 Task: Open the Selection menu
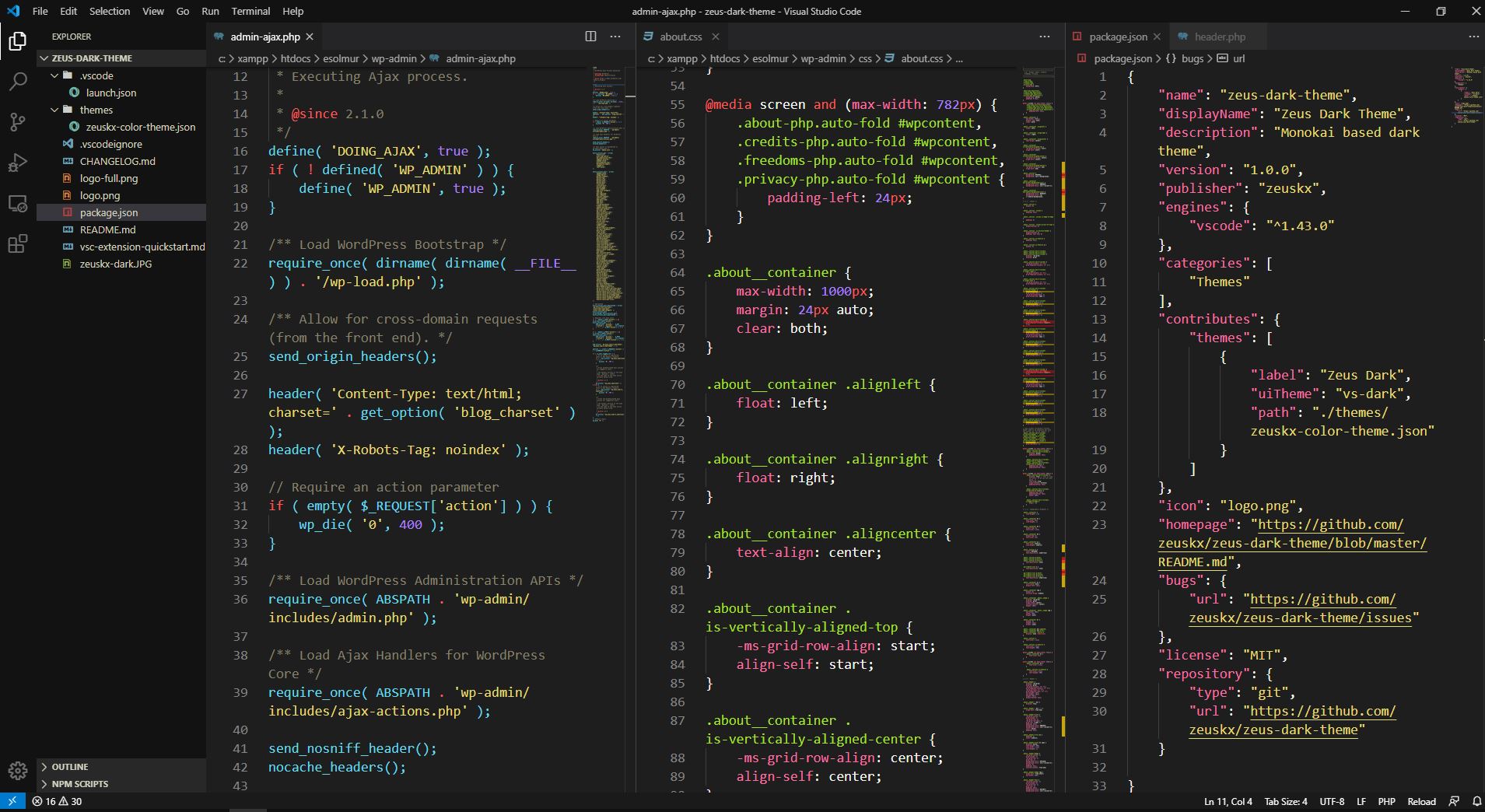110,11
